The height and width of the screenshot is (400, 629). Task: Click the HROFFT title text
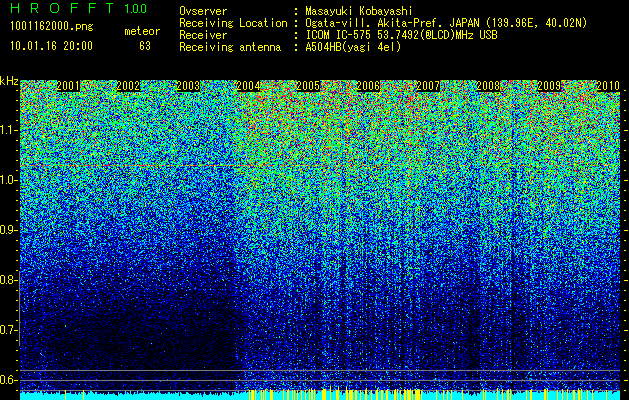(62, 8)
